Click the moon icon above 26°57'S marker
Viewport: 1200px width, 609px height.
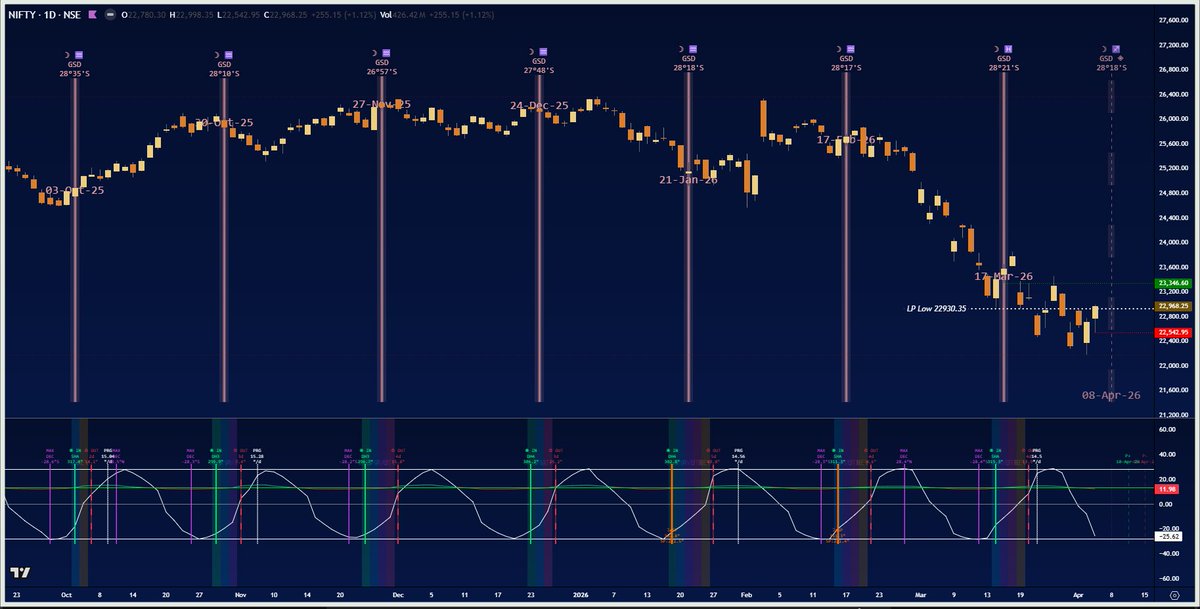374,51
